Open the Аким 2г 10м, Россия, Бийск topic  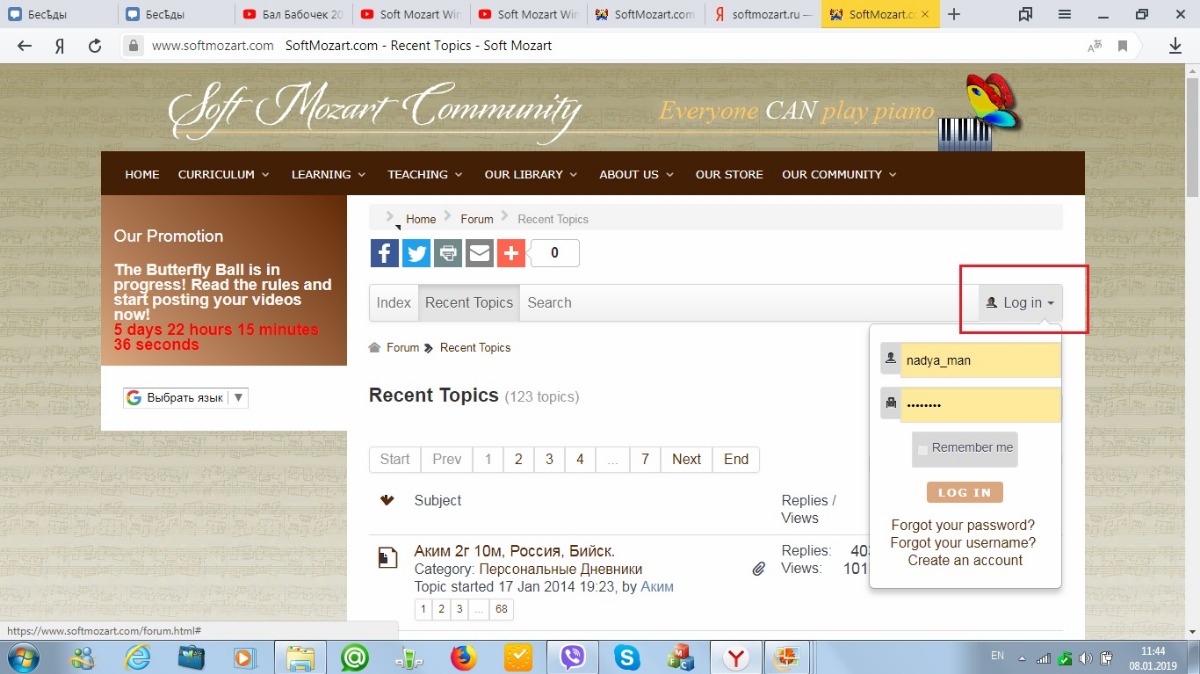pos(514,551)
